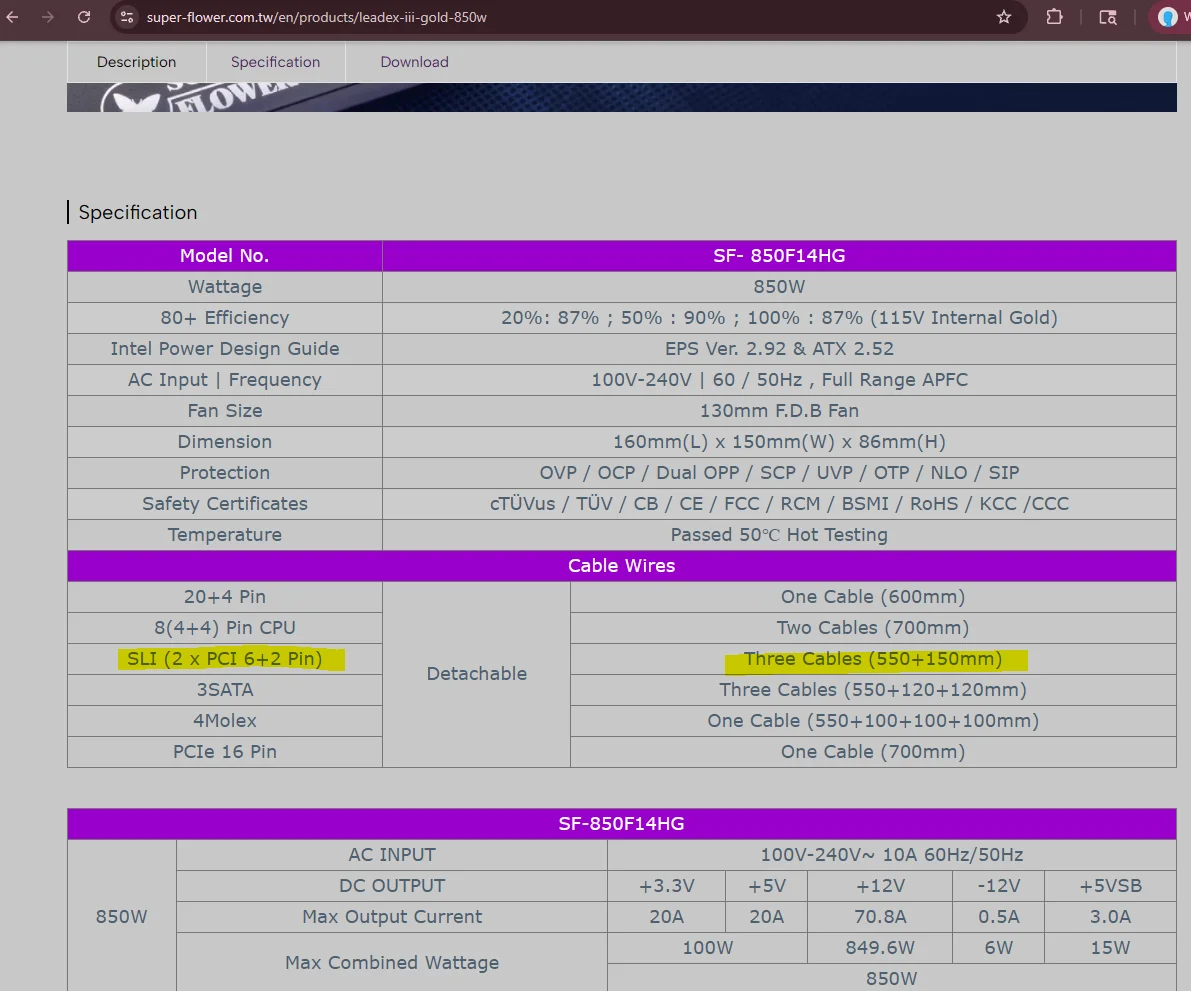
Task: Open the browser profile avatar
Action: [x=1167, y=17]
